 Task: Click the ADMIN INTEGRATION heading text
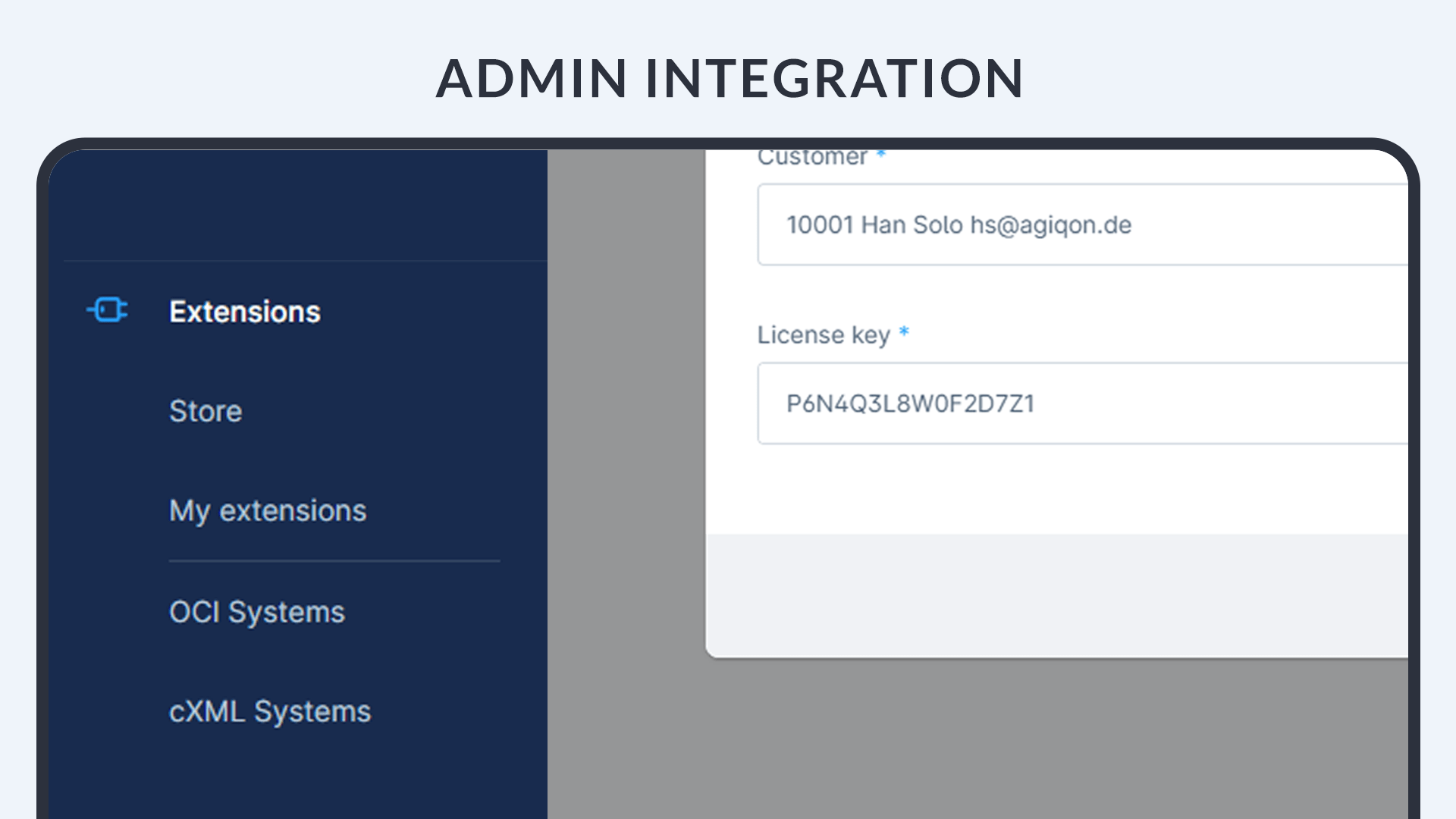click(730, 78)
